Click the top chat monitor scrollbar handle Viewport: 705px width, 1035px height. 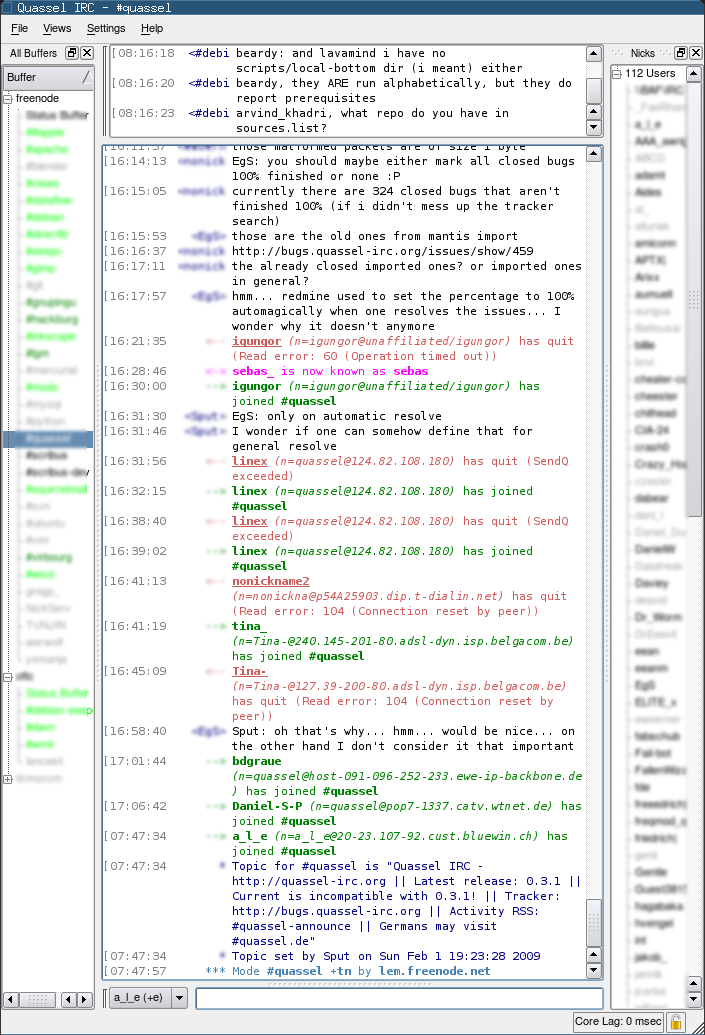coord(594,90)
